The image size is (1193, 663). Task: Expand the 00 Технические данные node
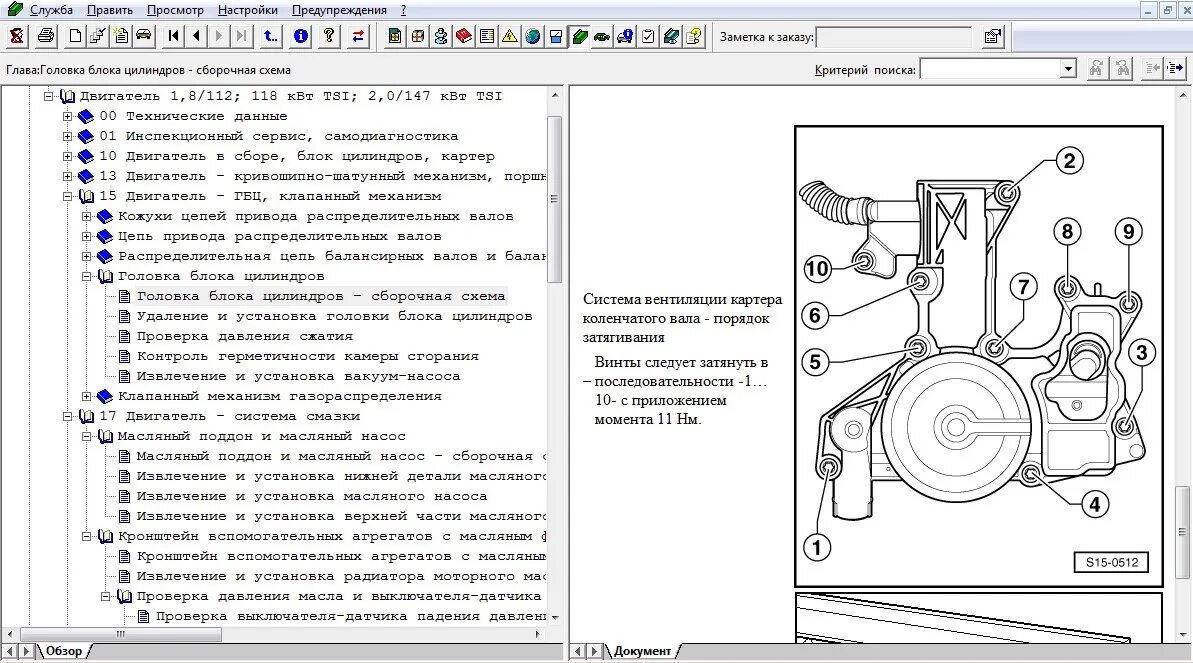(68, 116)
